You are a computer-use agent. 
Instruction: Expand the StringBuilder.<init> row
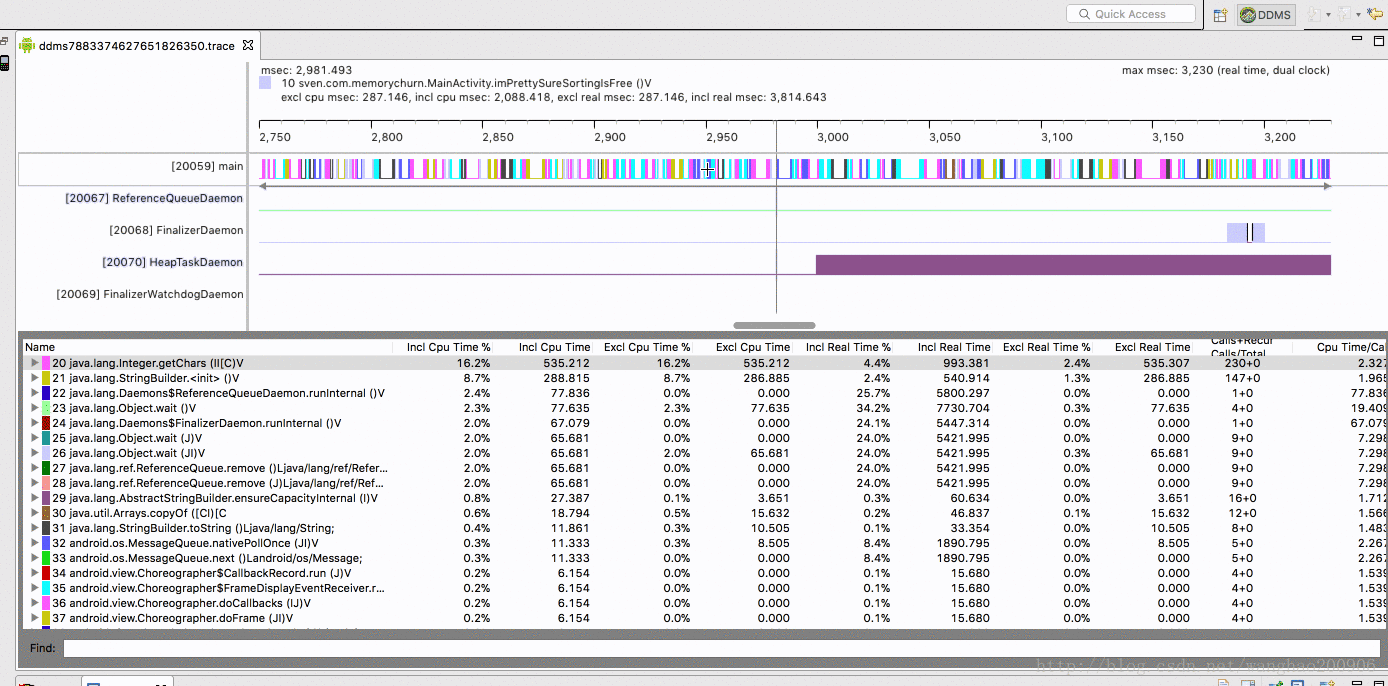click(x=34, y=378)
